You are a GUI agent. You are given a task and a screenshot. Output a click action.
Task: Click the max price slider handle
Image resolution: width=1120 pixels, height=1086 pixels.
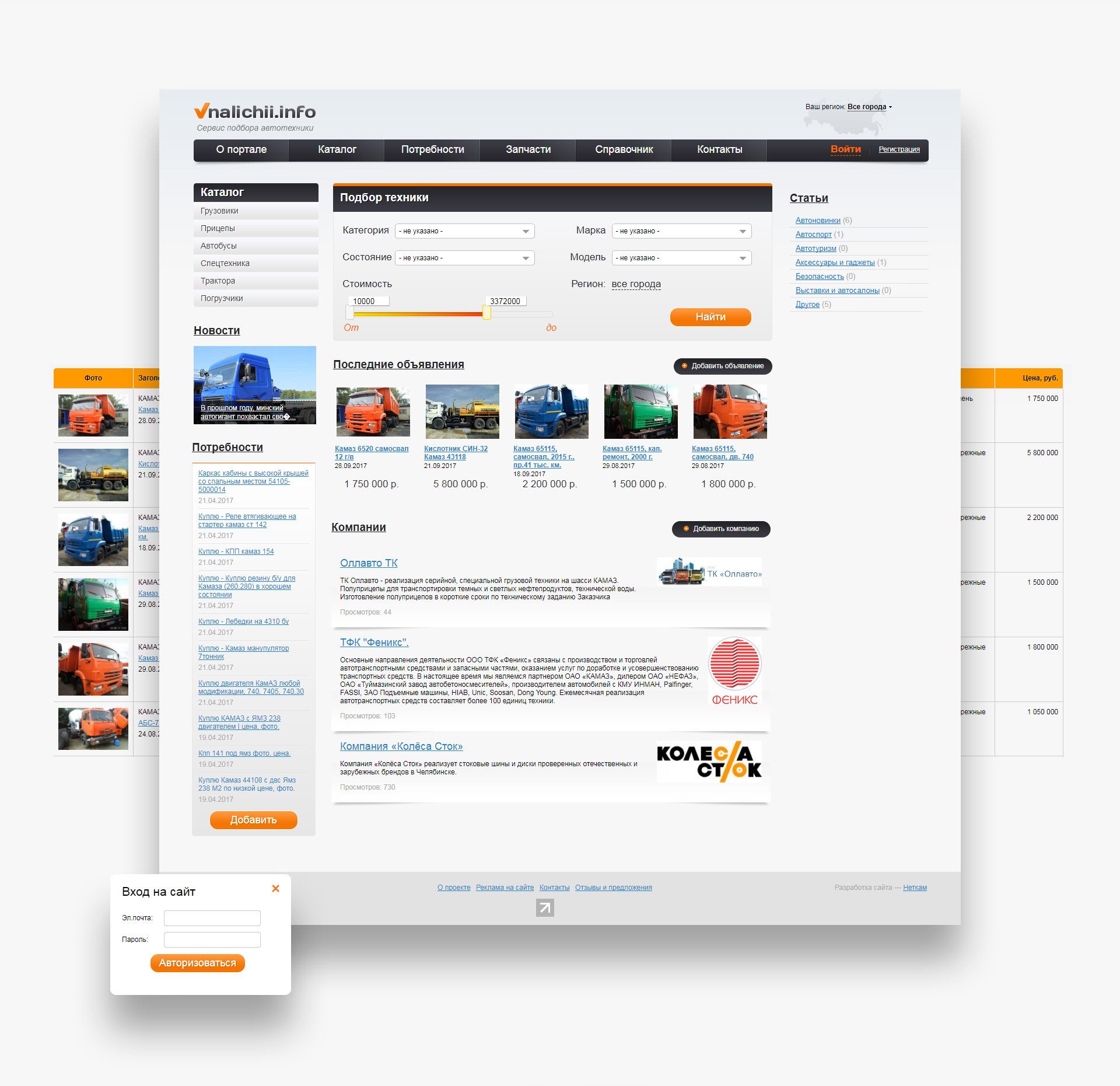[x=487, y=313]
